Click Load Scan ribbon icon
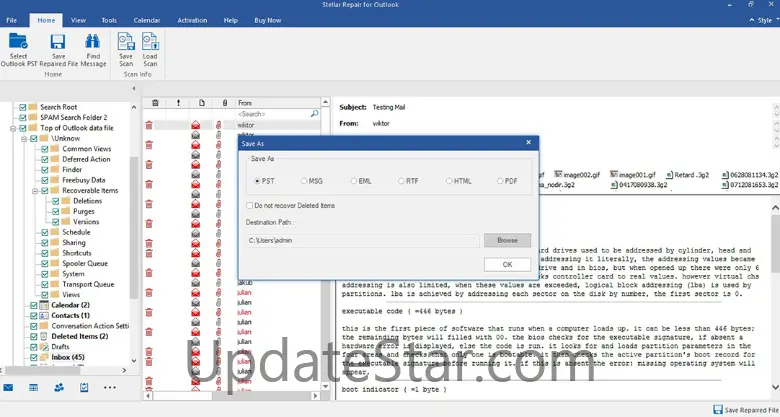This screenshot has width=780, height=417. tap(150, 49)
